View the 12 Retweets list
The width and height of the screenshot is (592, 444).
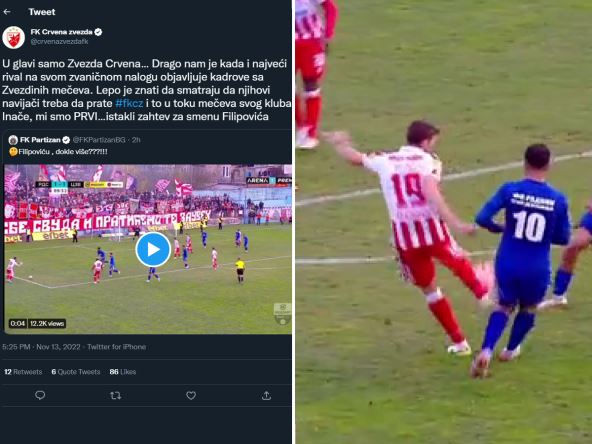click(23, 372)
